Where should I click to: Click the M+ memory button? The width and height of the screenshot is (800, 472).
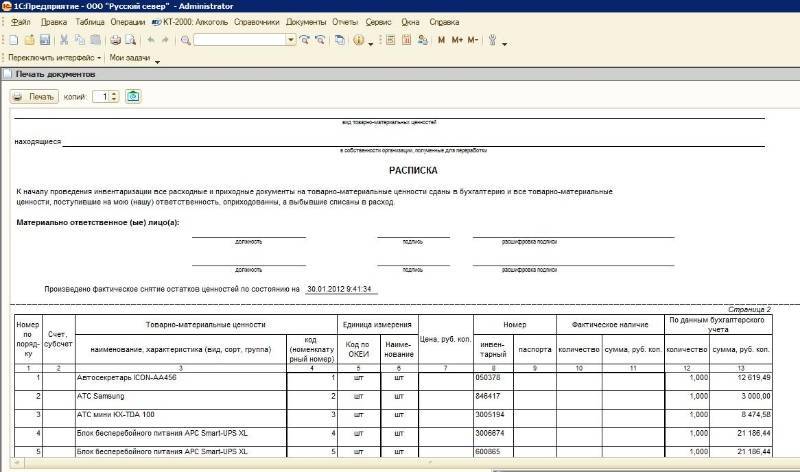click(x=457, y=40)
